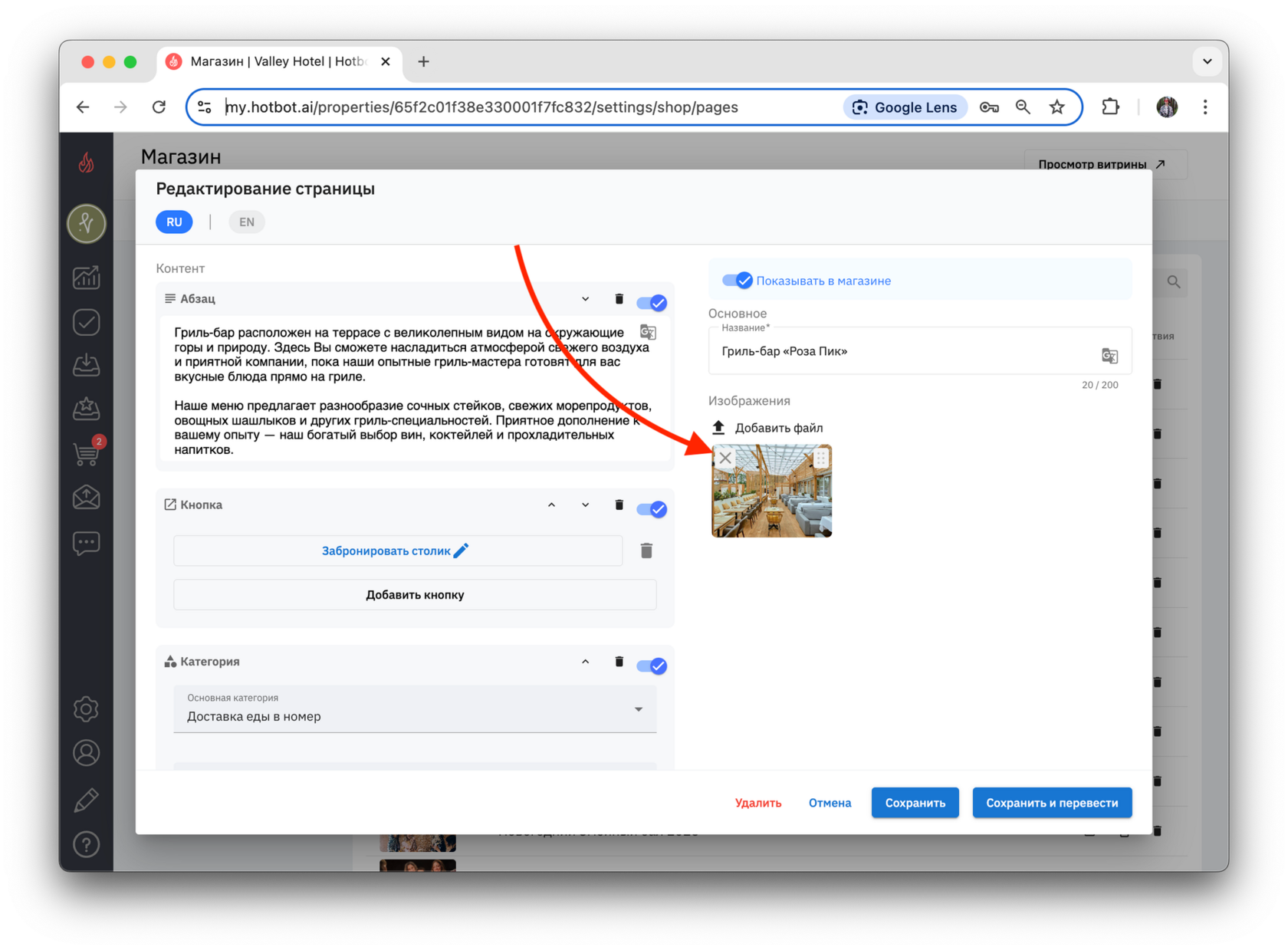Image resolution: width=1288 pixels, height=950 pixels.
Task: Open the search icon in background page
Action: [1174, 281]
